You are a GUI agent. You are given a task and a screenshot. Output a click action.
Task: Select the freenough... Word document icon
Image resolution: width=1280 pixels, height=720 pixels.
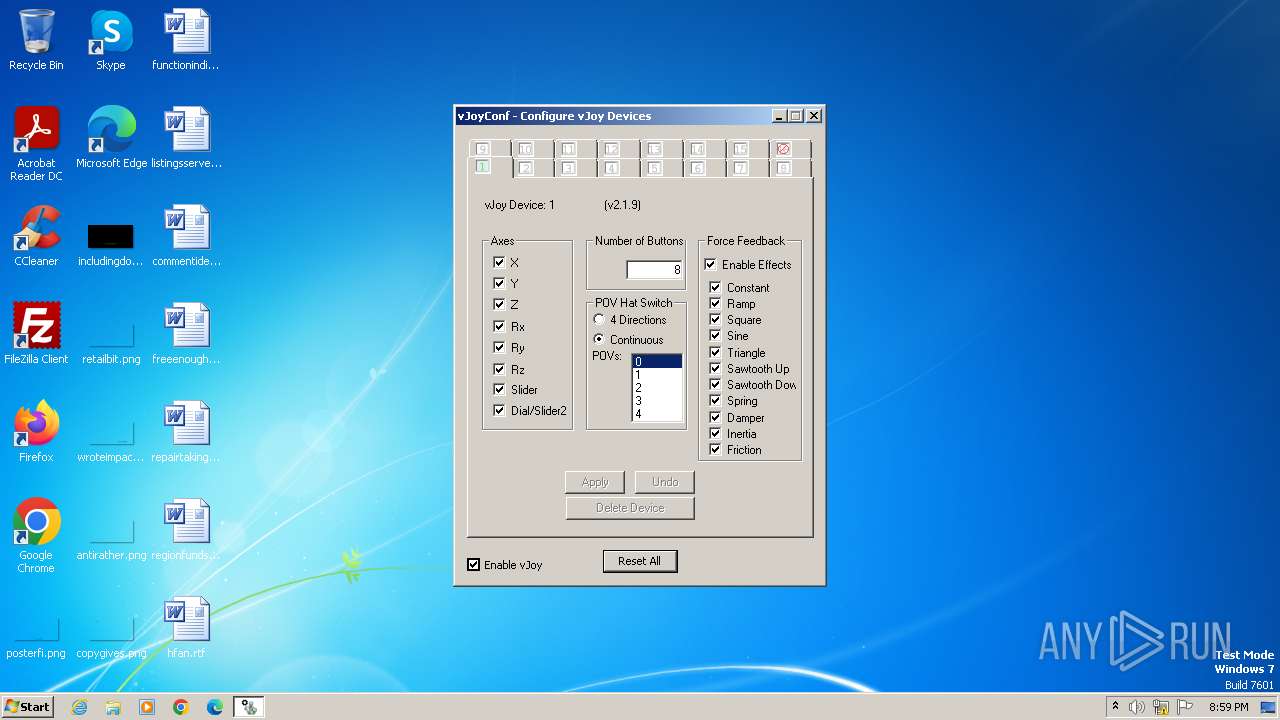coord(186,334)
